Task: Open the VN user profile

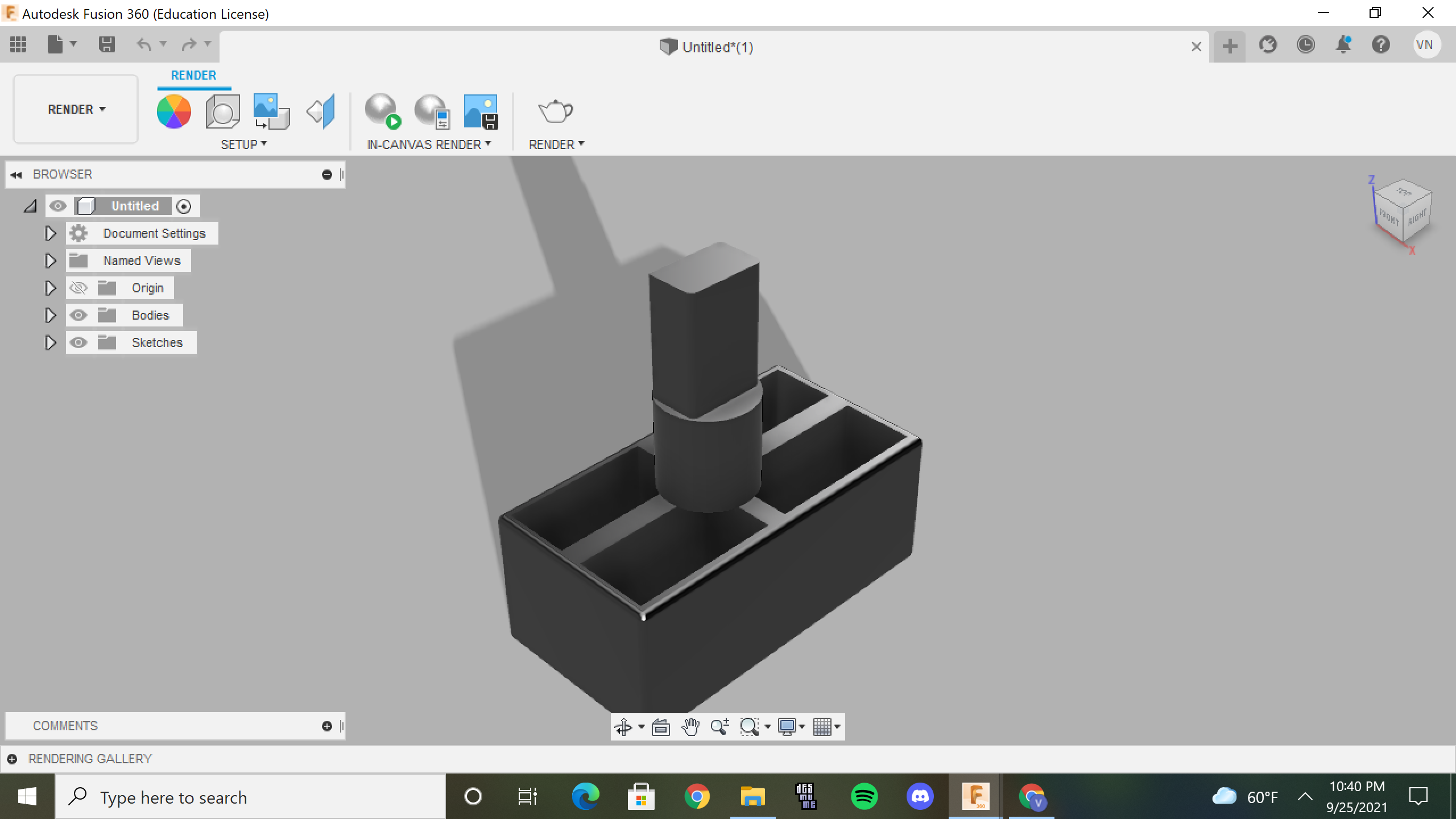Action: pos(1426,45)
